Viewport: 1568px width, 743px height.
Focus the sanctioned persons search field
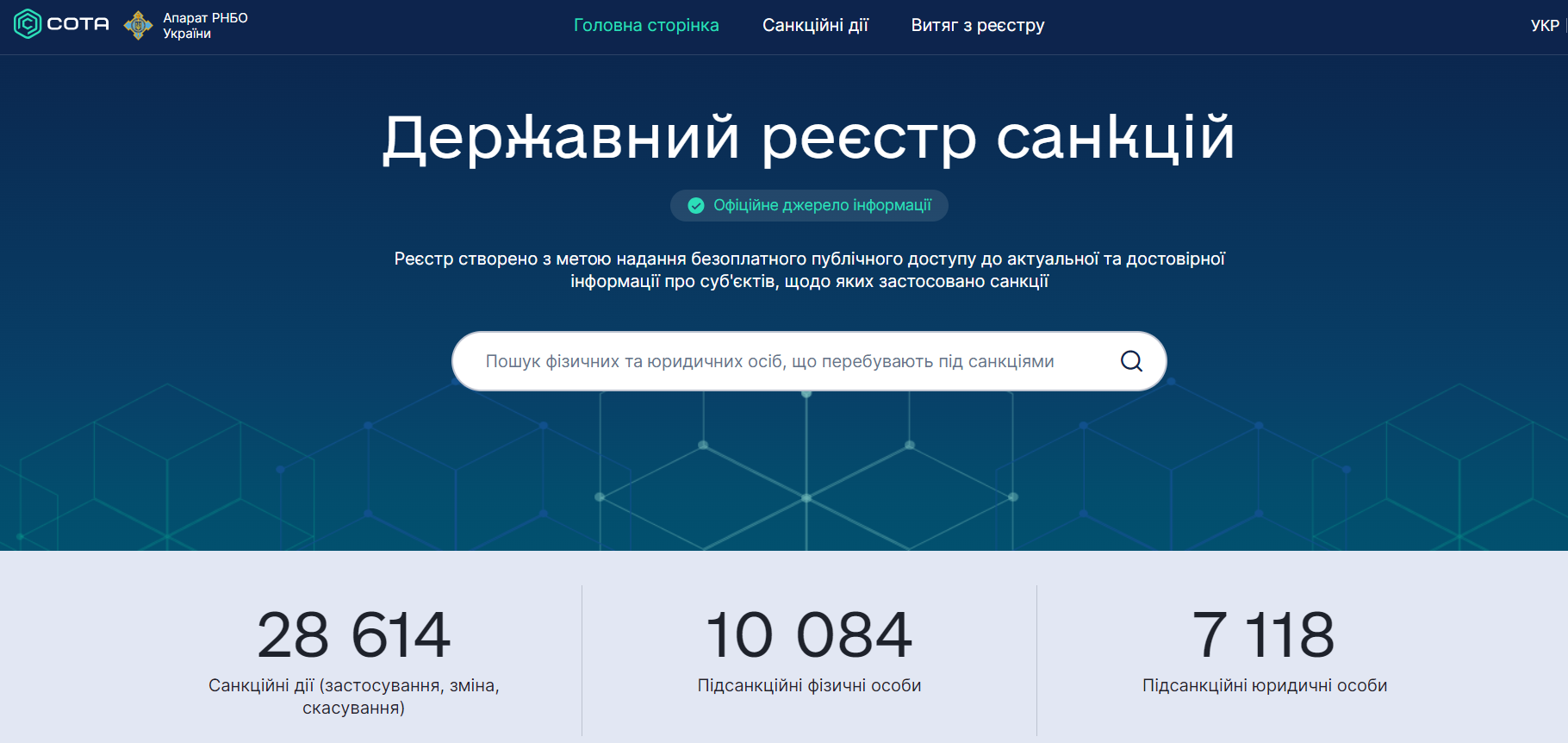(x=769, y=361)
